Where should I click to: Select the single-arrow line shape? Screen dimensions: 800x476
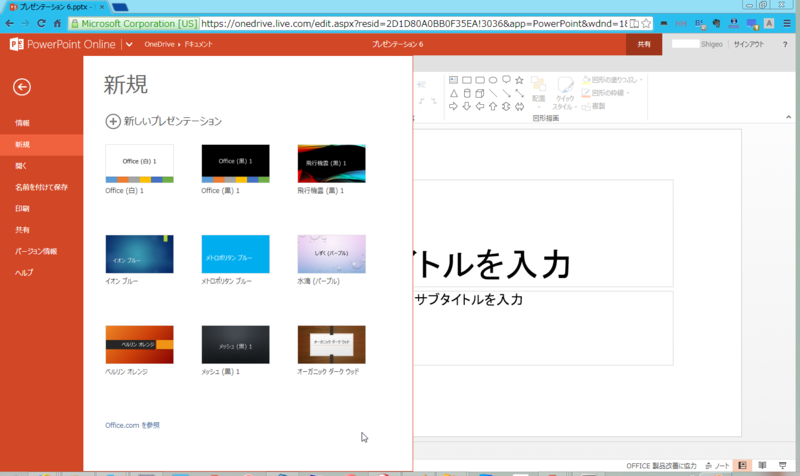[506, 93]
